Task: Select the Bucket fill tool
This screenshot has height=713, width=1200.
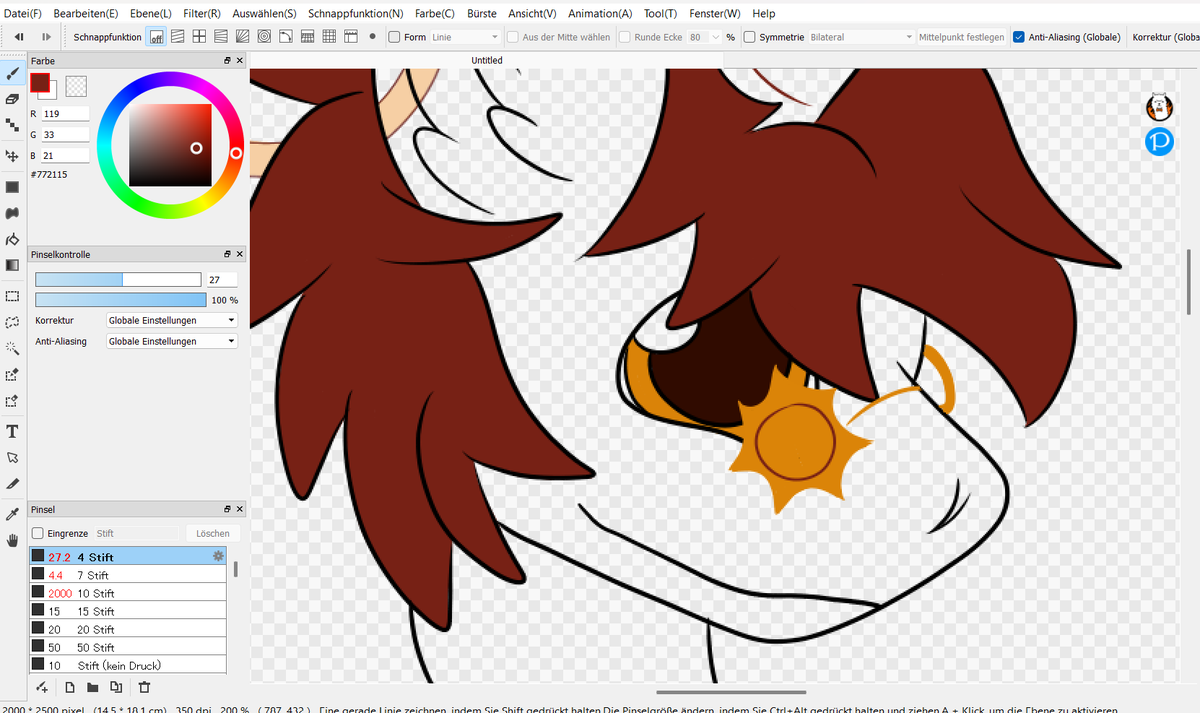Action: point(12,239)
